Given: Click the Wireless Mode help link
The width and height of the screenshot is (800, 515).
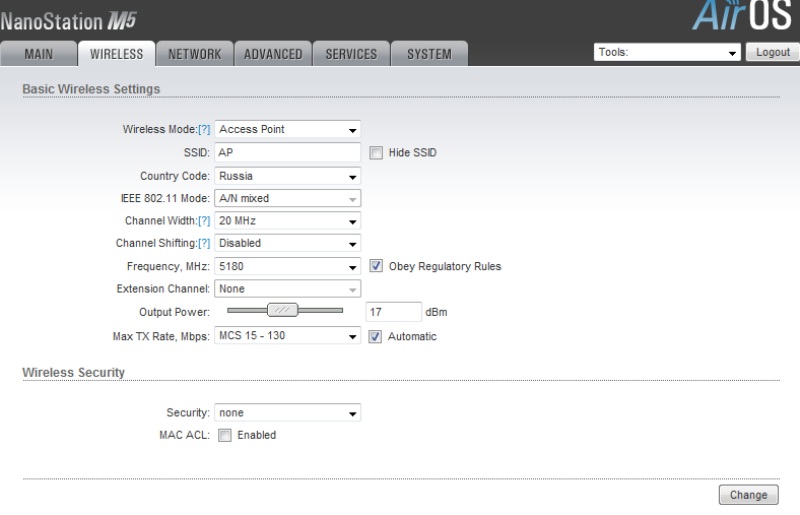Looking at the screenshot, I should click(x=204, y=130).
